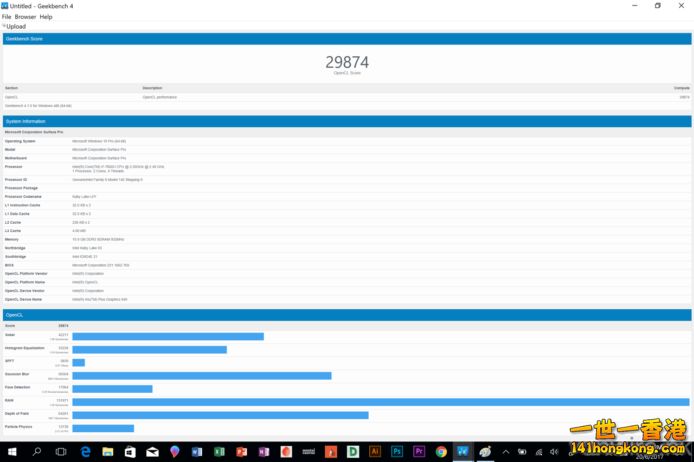The width and height of the screenshot is (694, 462).
Task: Open the green D app in taskbar
Action: [353, 451]
